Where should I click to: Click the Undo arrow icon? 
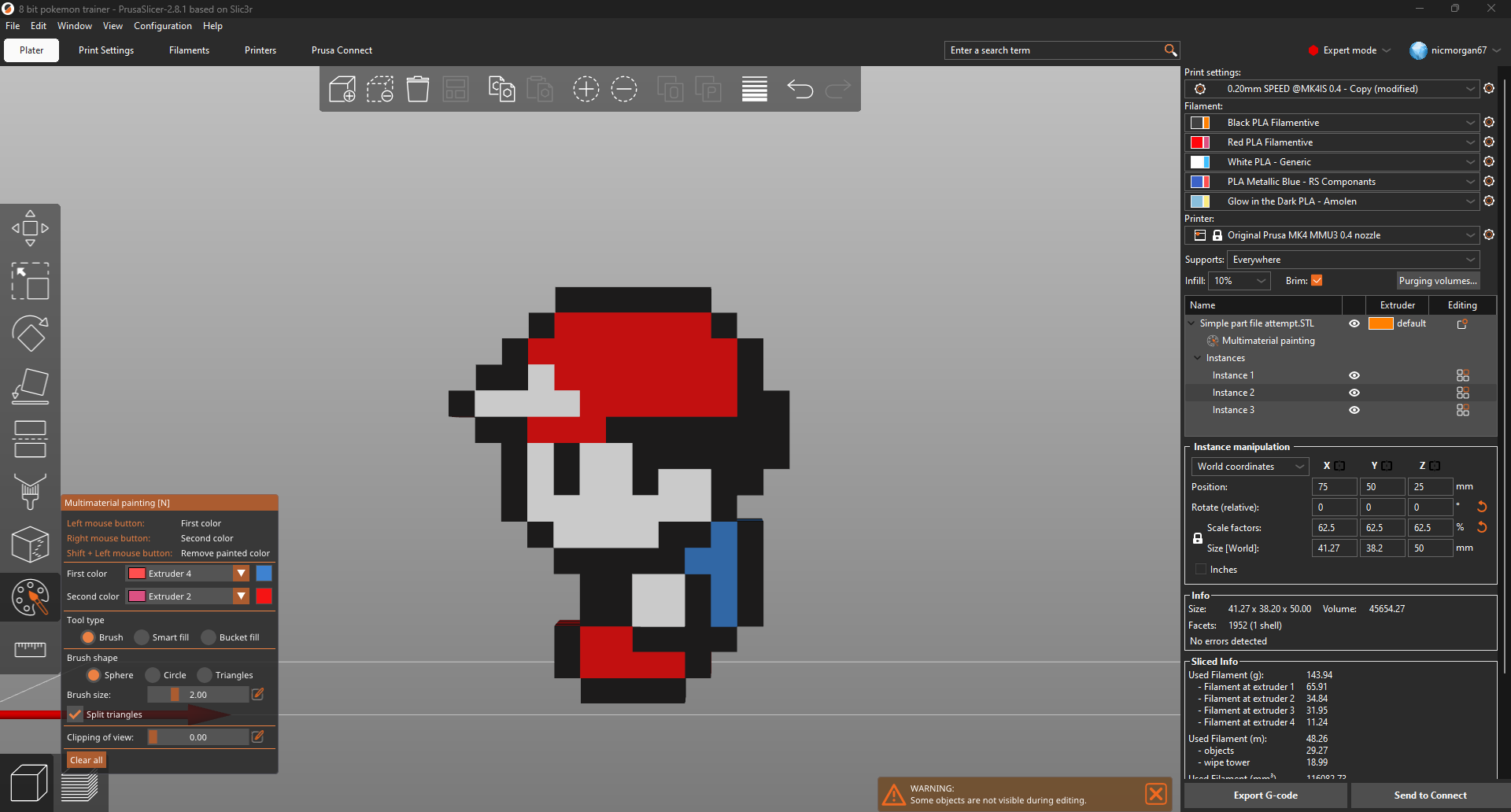(800, 89)
